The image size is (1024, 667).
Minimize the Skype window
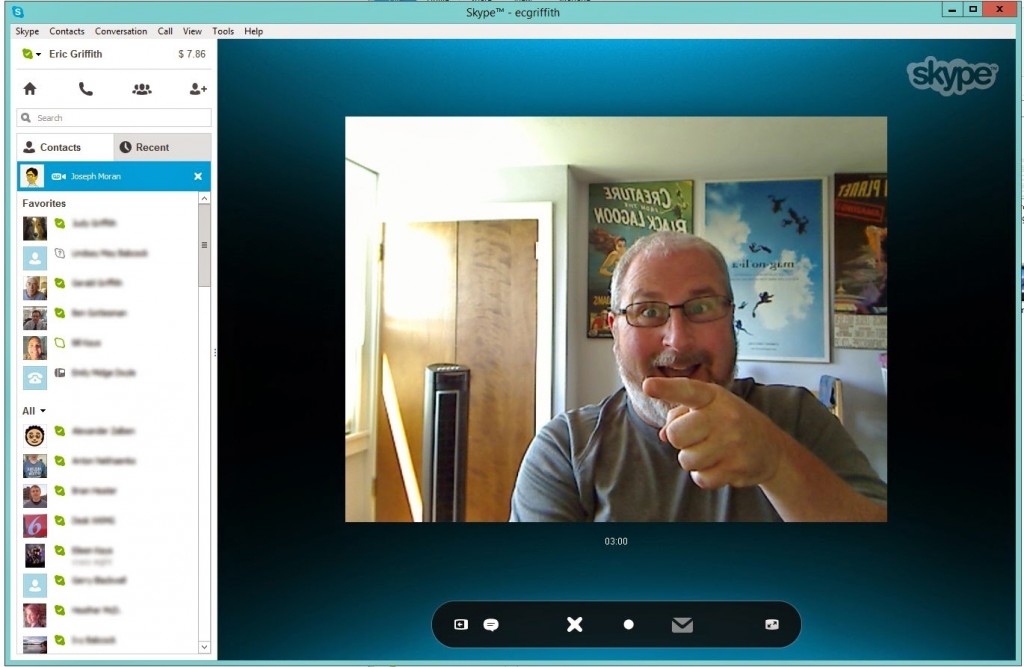952,9
